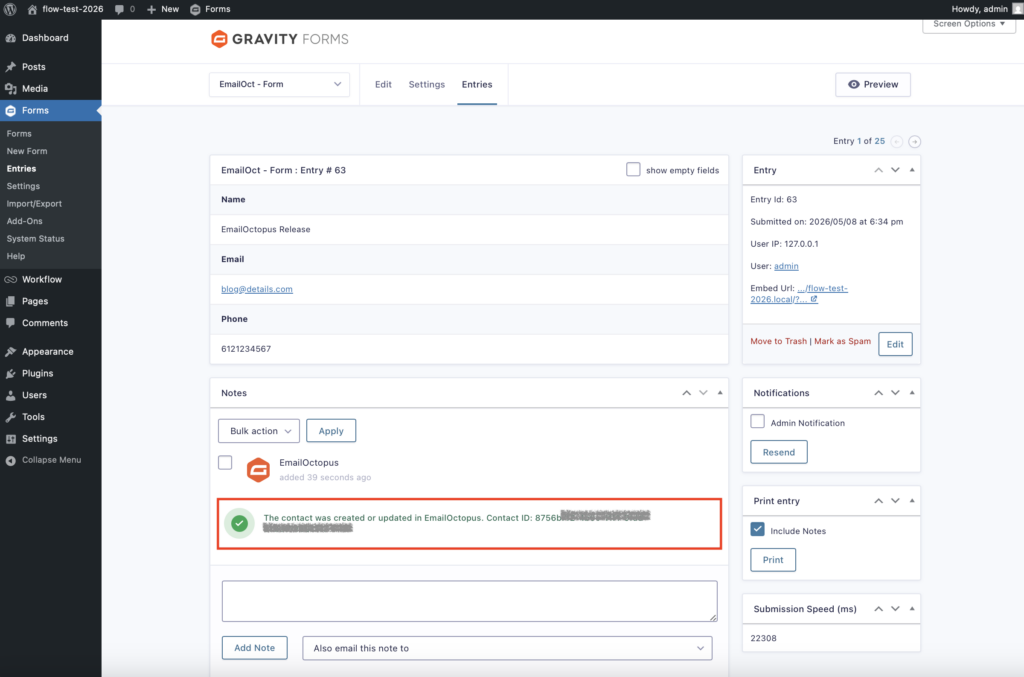This screenshot has width=1024, height=677.
Task: Open the Howdy, admin account menu
Action: click(985, 9)
